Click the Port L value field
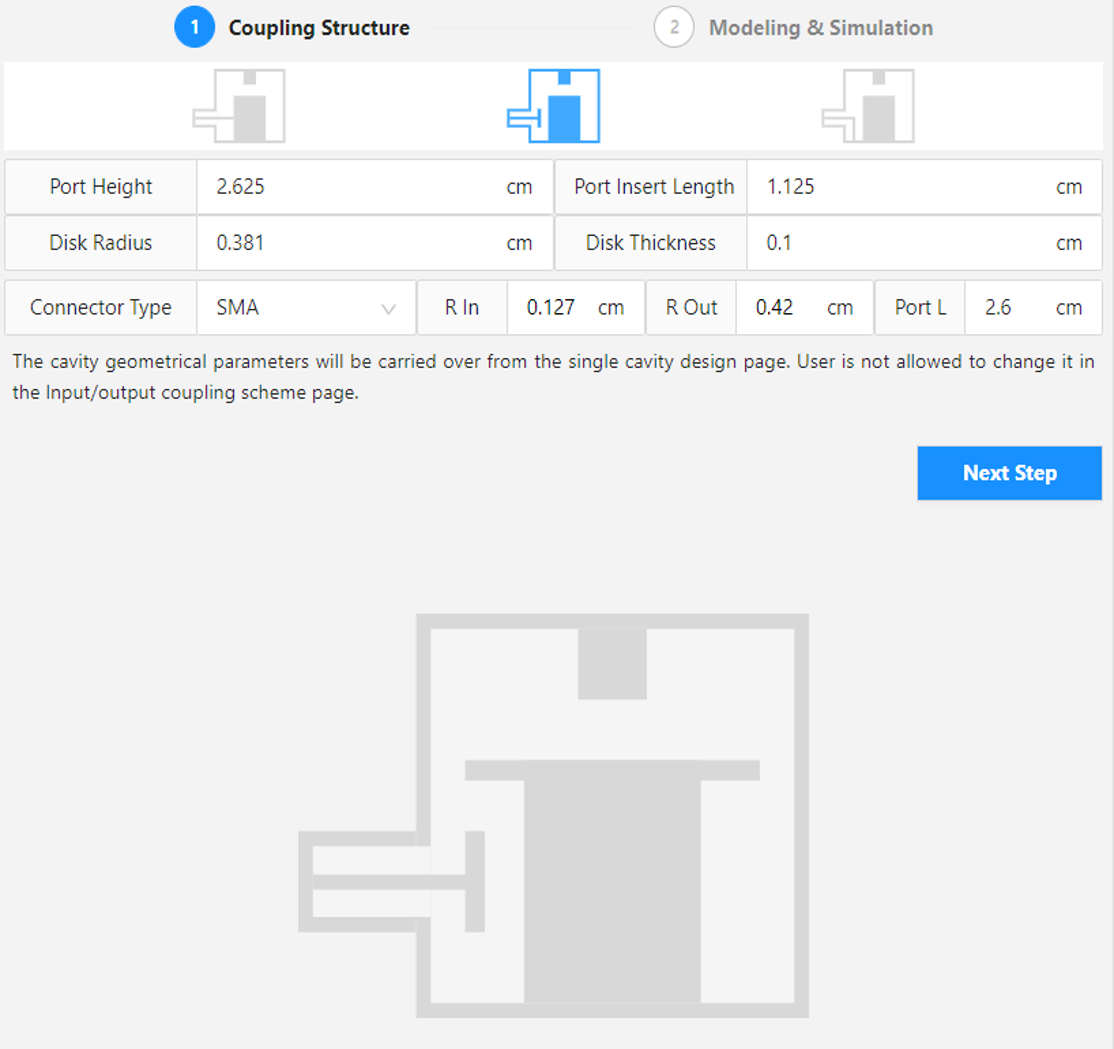Viewport: 1114px width, 1049px height. [x=1010, y=308]
